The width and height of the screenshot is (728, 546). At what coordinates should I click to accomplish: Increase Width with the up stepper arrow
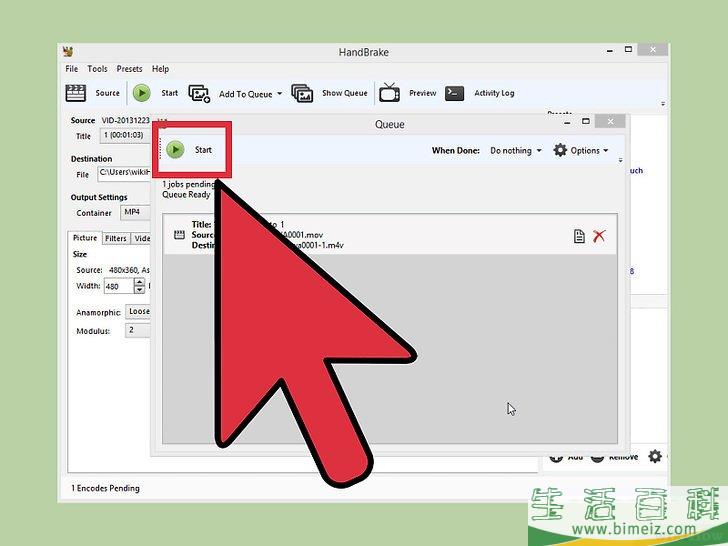click(139, 282)
